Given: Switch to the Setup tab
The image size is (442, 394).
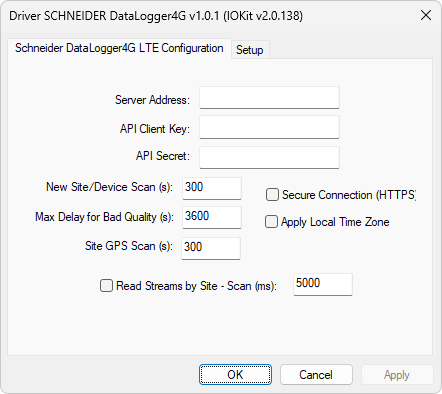Looking at the screenshot, I should coord(250,50).
